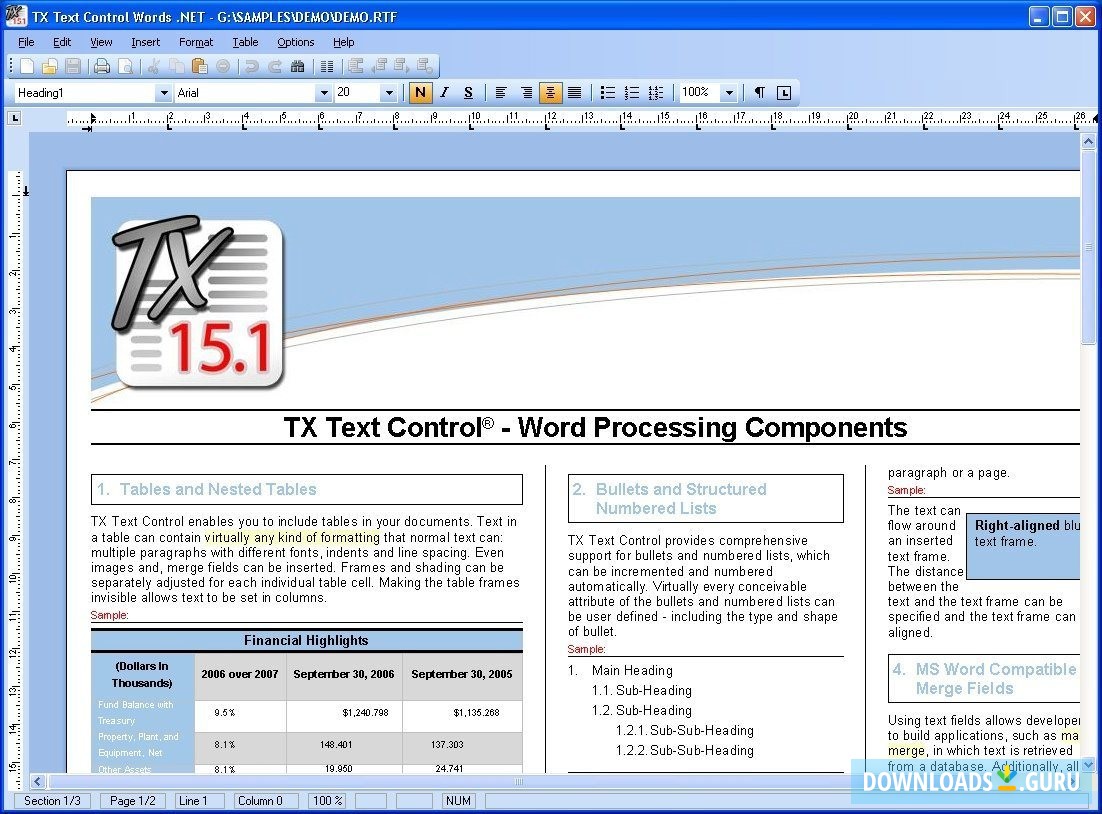
Task: Click the Print Preview icon
Action: pyautogui.click(x=124, y=66)
